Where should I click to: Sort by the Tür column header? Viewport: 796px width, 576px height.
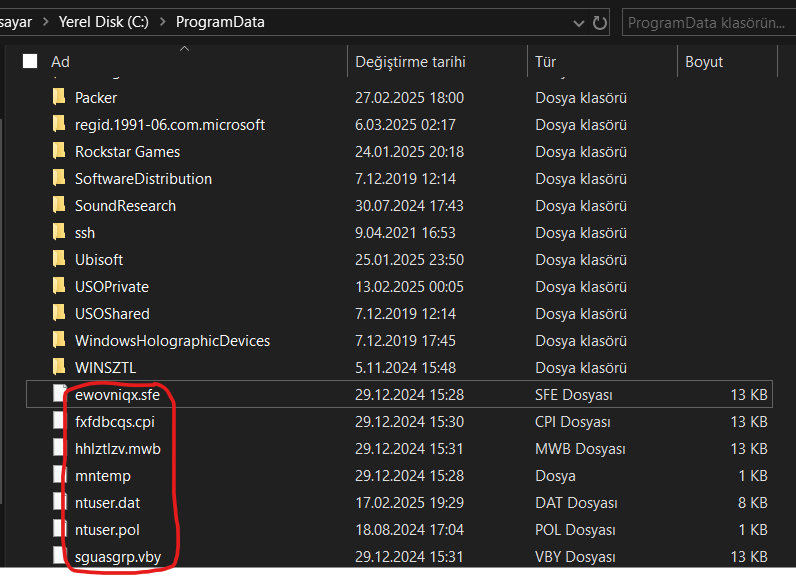pos(545,62)
